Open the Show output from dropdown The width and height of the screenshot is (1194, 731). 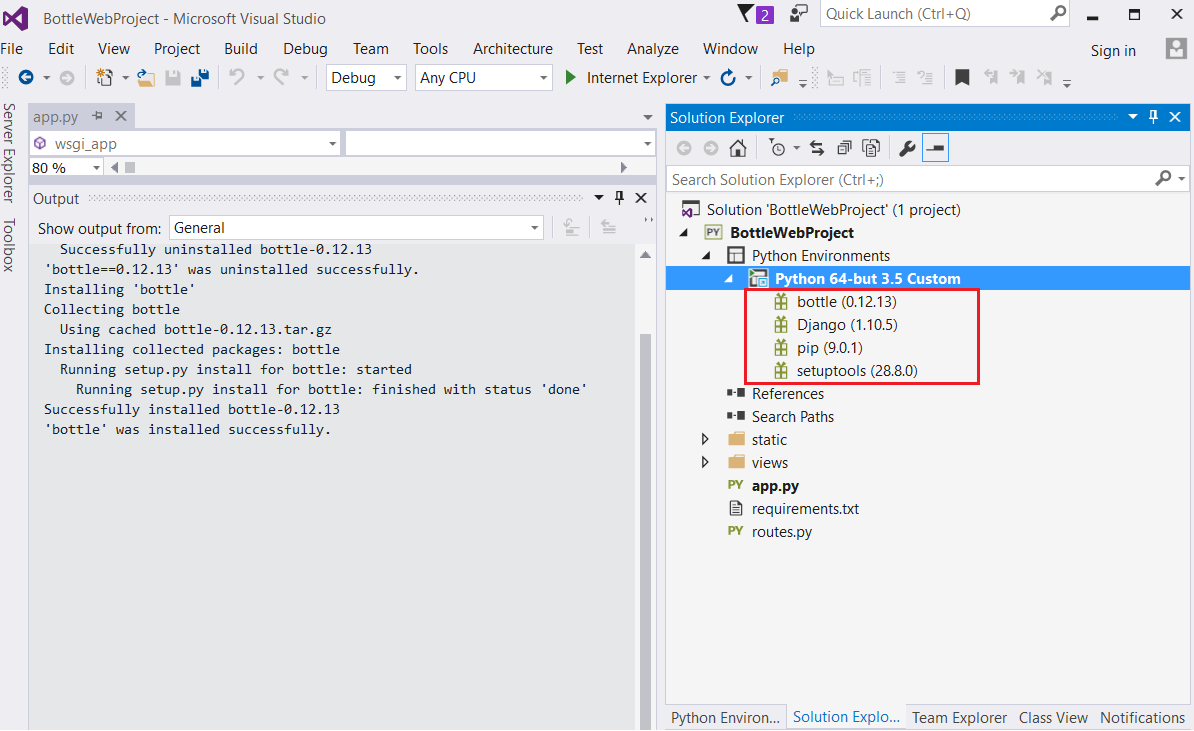[534, 226]
